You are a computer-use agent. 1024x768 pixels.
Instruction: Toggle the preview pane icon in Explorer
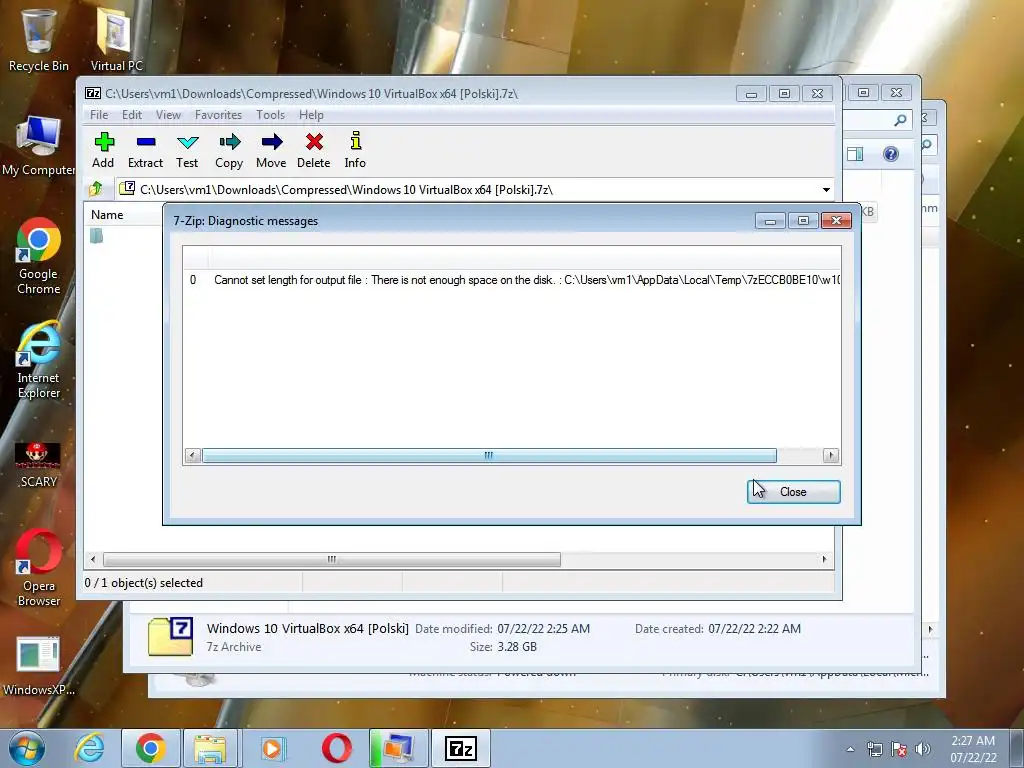pos(855,154)
